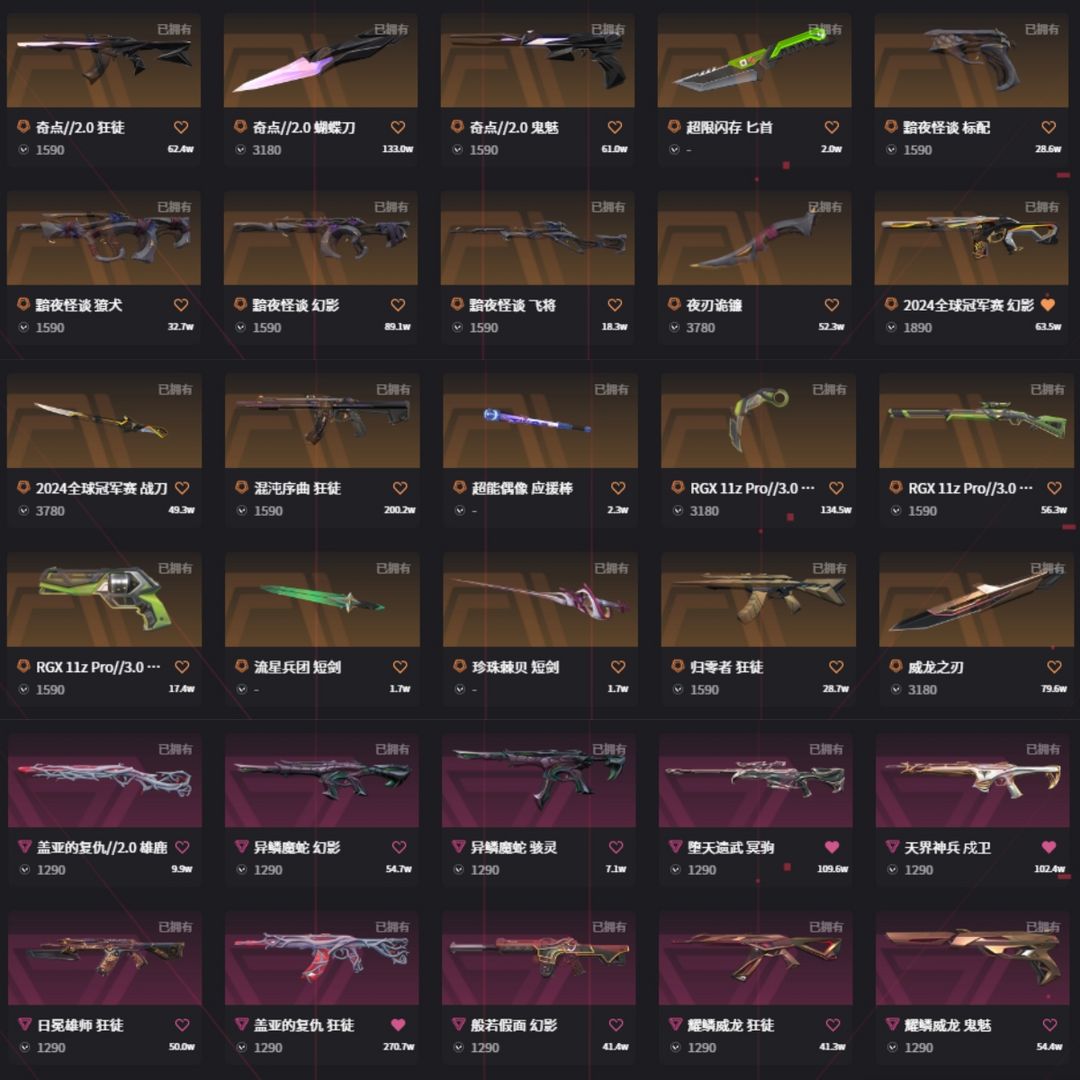Open the RGX 11z Pro karambit knife thumbnail
This screenshot has width=1080, height=1080.
[x=758, y=421]
